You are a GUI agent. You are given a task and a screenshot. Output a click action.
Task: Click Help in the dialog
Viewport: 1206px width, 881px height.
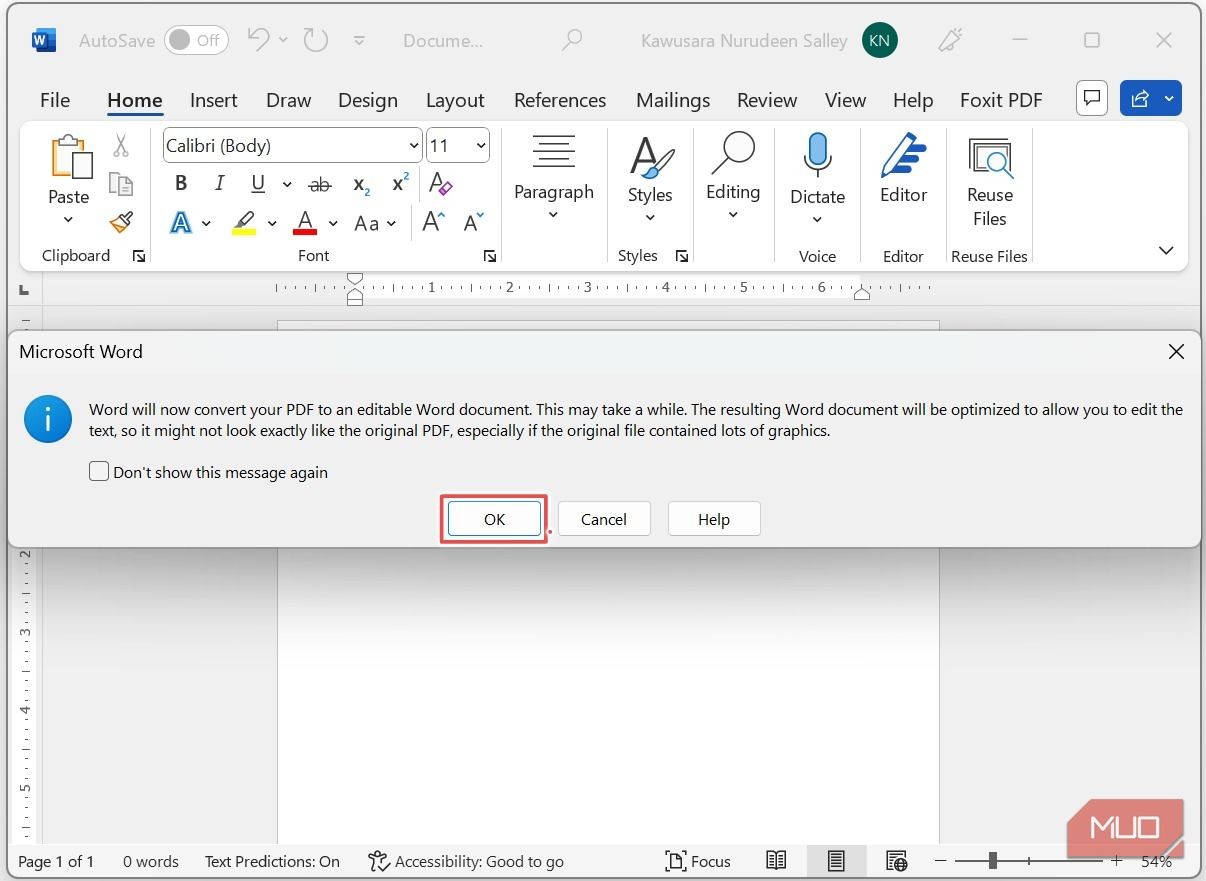point(714,519)
